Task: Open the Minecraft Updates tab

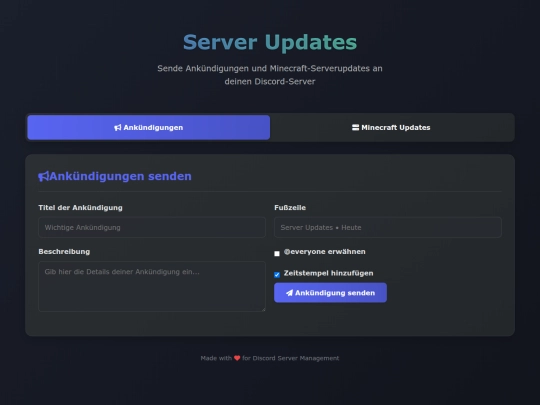Action: 391,127
